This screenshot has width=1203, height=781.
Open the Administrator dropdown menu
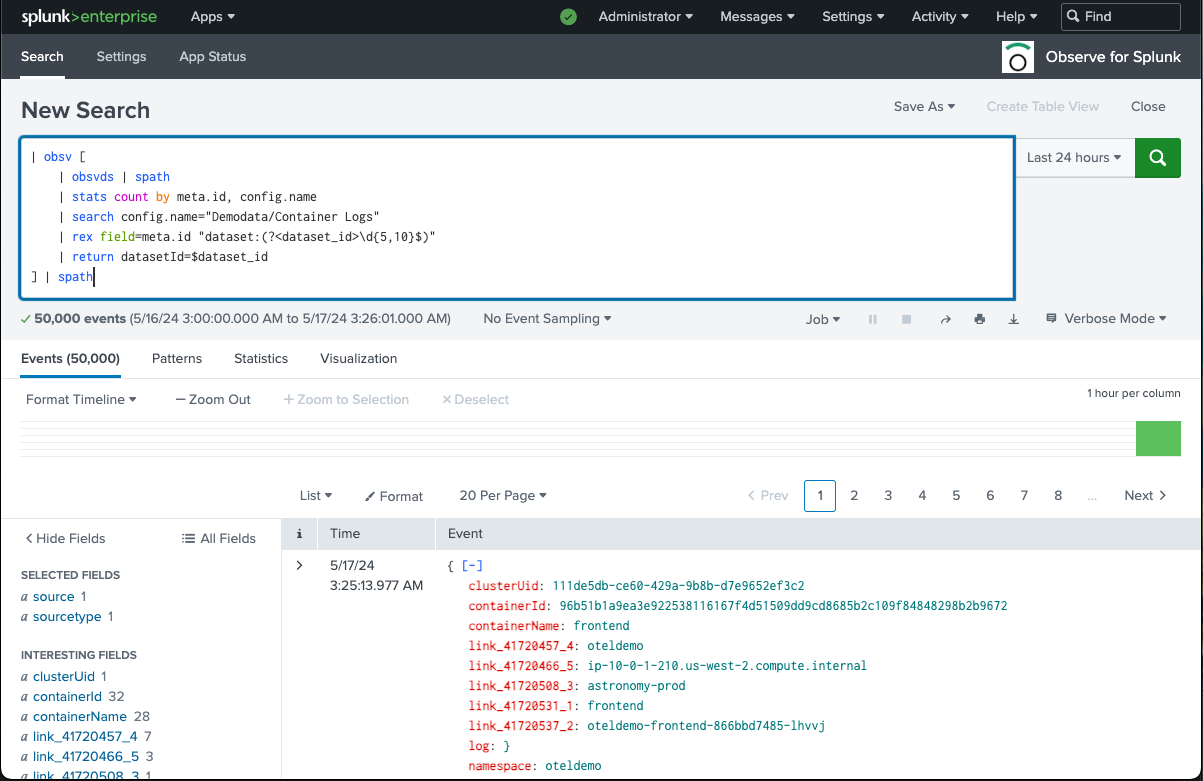coord(646,17)
